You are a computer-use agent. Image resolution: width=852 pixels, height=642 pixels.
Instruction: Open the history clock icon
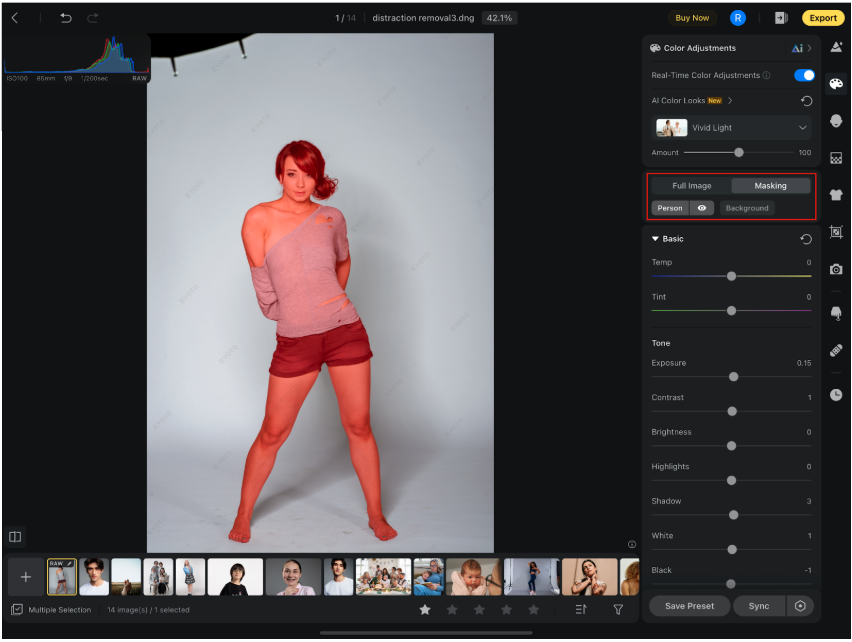[x=836, y=395]
